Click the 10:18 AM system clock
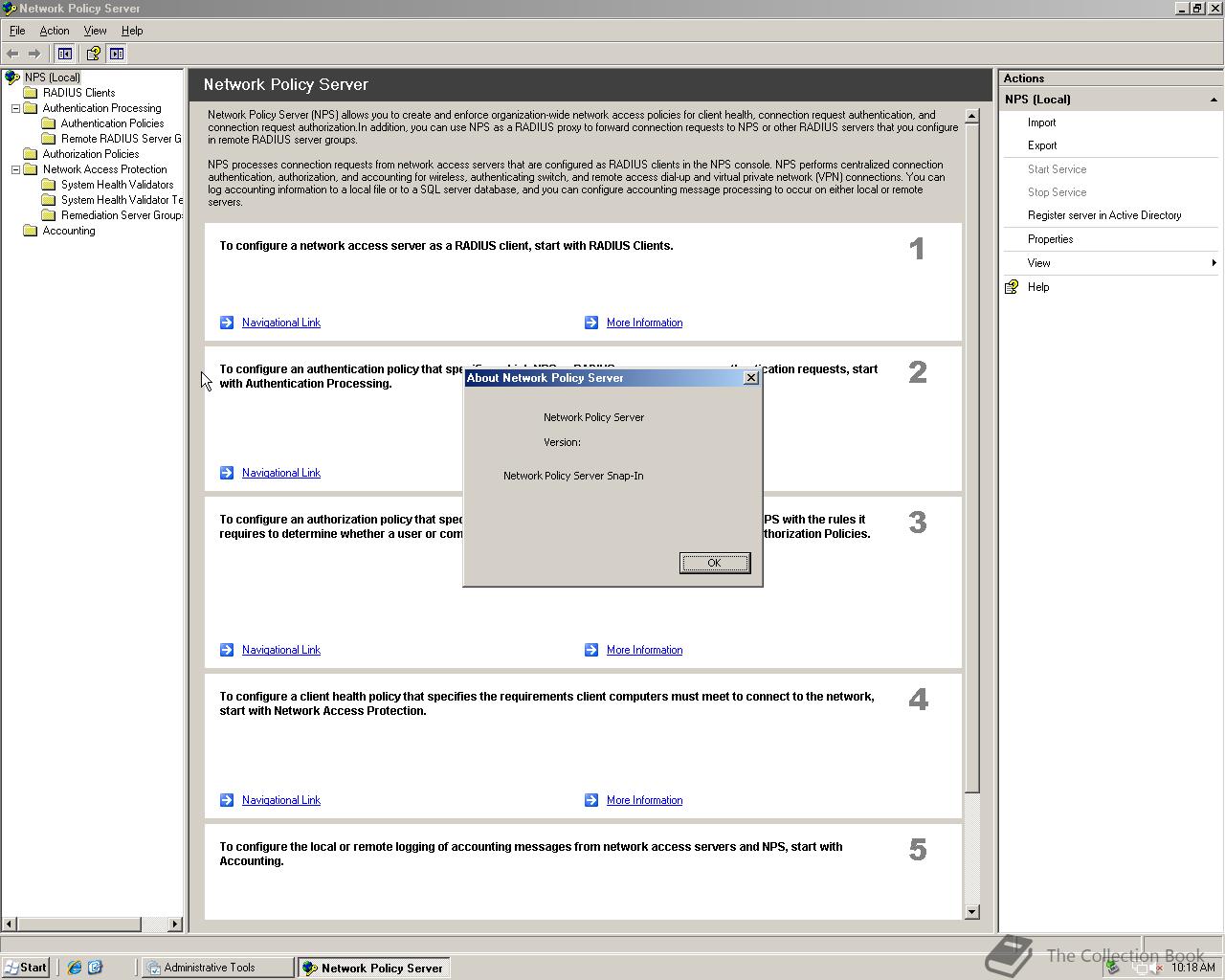This screenshot has width=1225, height=980. tap(1192, 968)
